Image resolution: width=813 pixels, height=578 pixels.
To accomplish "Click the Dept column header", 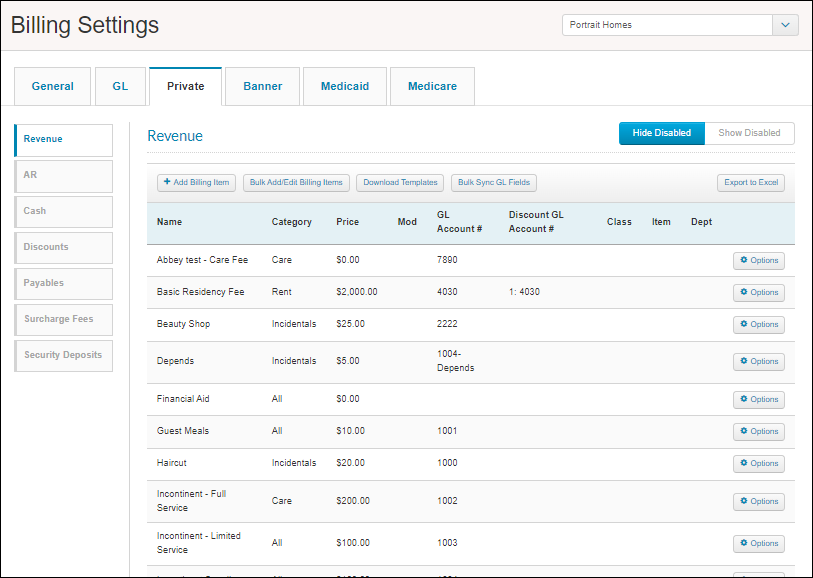I will point(702,222).
